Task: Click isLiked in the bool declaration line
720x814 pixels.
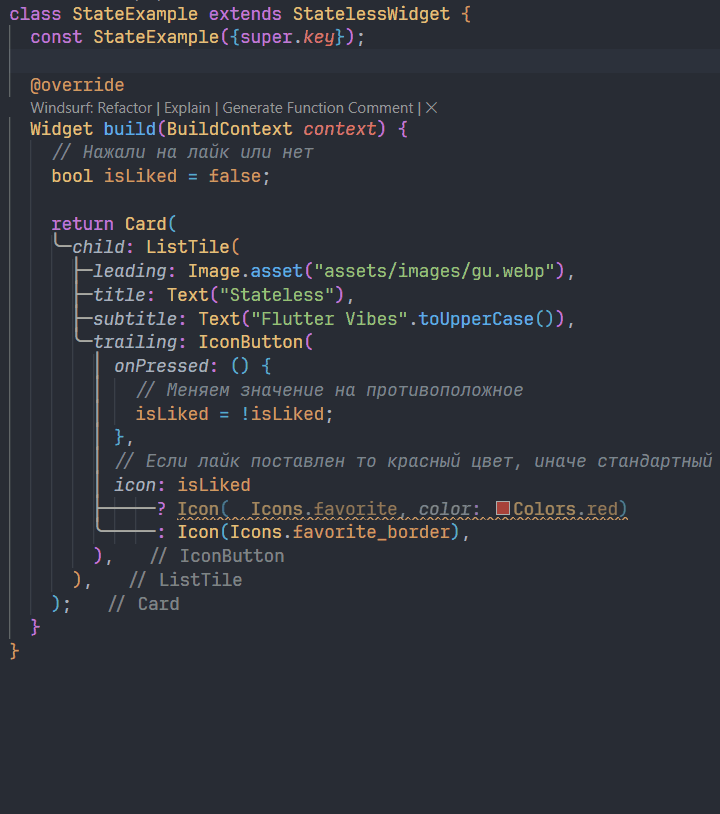Action: pyautogui.click(x=140, y=176)
